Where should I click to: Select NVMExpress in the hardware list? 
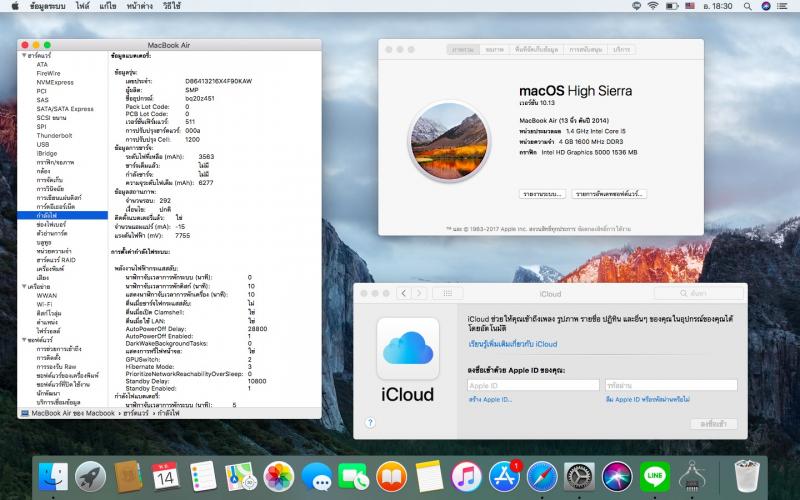pos(55,82)
